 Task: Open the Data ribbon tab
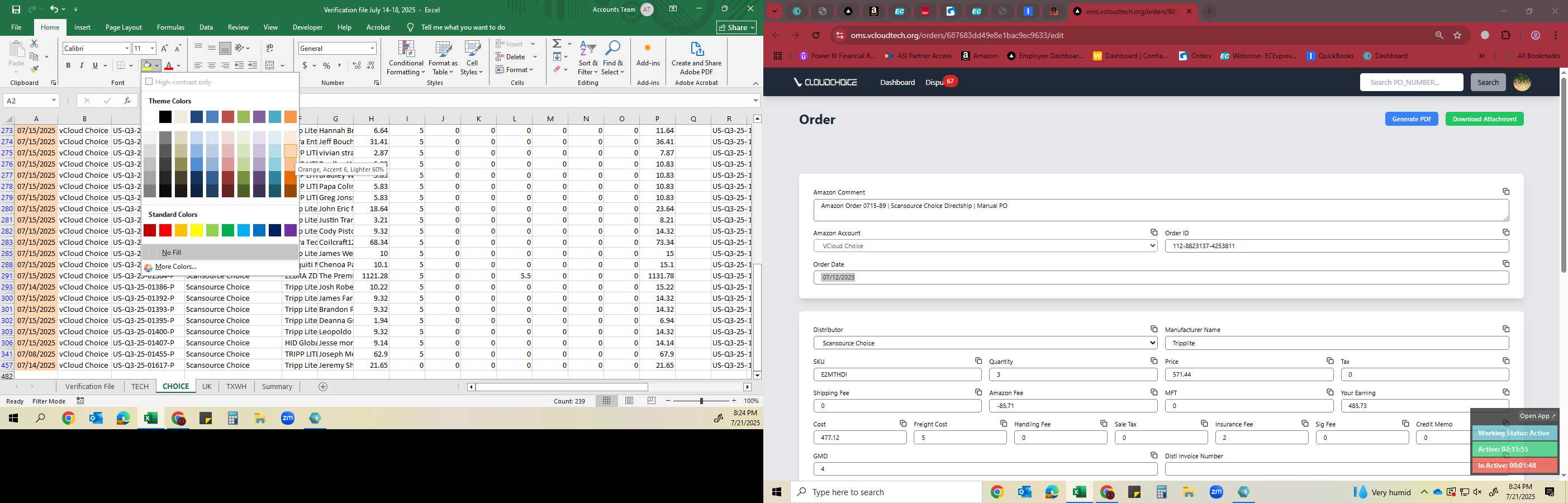tap(206, 27)
